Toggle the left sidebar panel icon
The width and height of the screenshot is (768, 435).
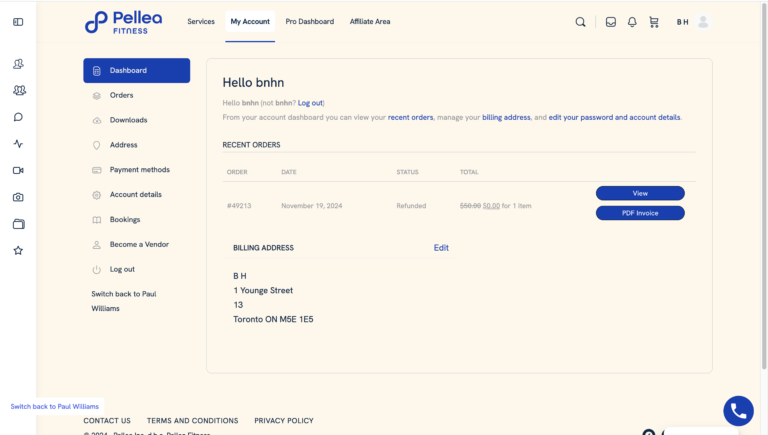point(18,22)
